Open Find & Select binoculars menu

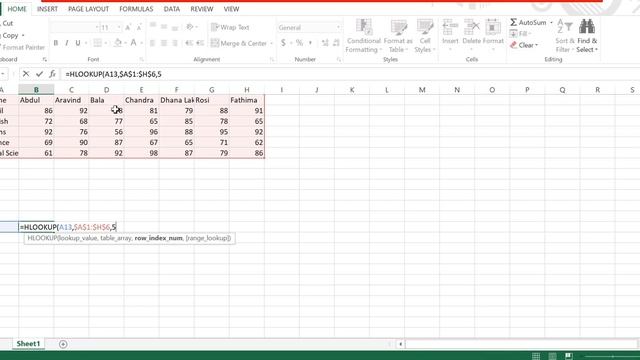[x=587, y=36]
